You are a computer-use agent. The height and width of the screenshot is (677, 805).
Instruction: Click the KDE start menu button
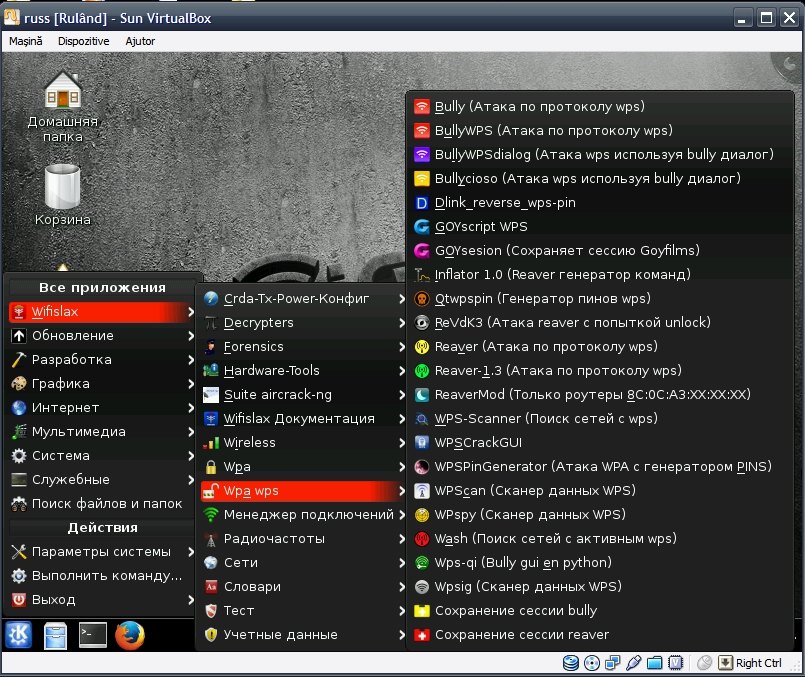tap(18, 635)
